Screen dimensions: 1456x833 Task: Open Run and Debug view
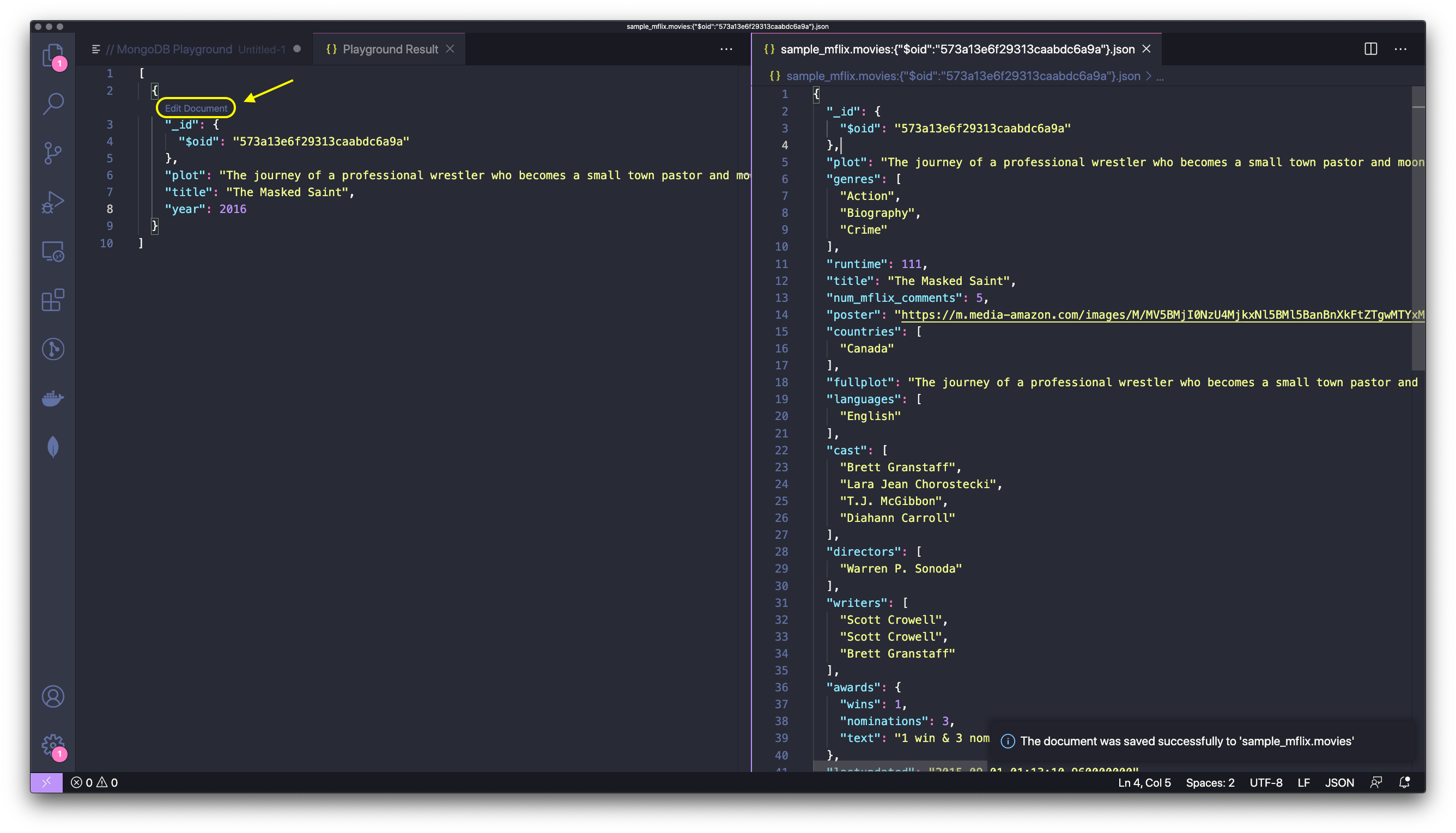[x=53, y=202]
